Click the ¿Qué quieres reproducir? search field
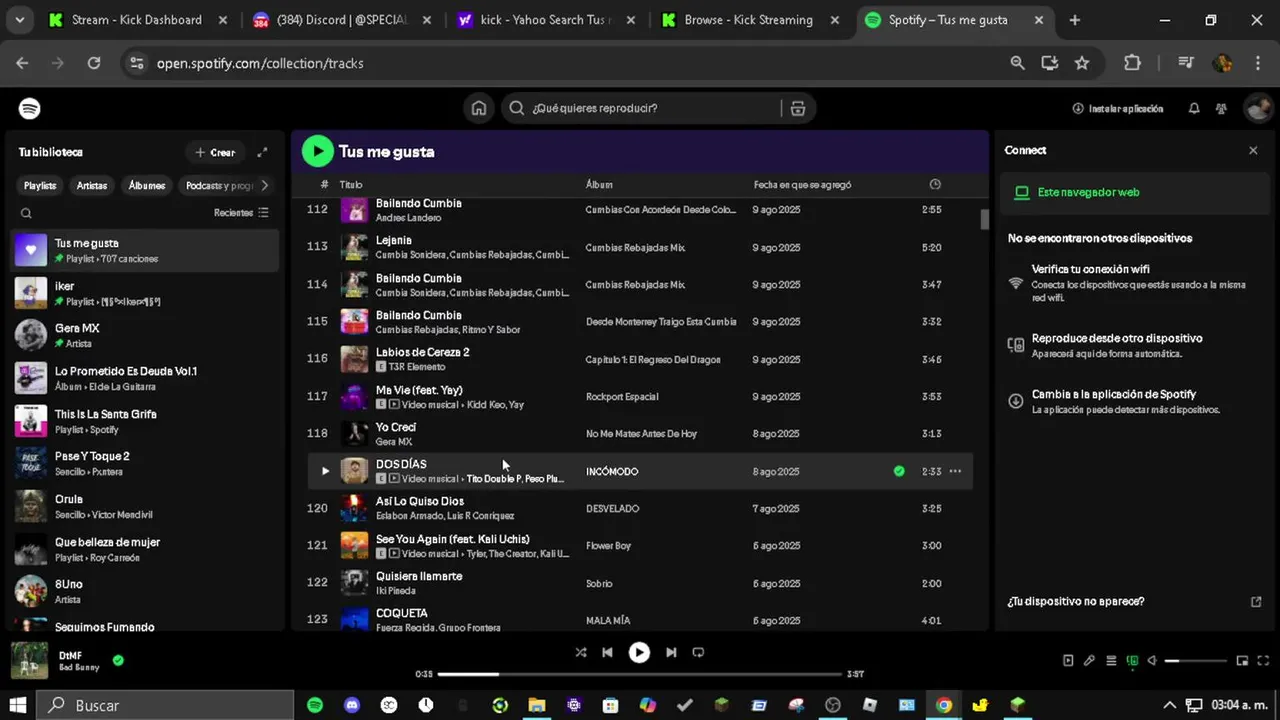 (640, 108)
